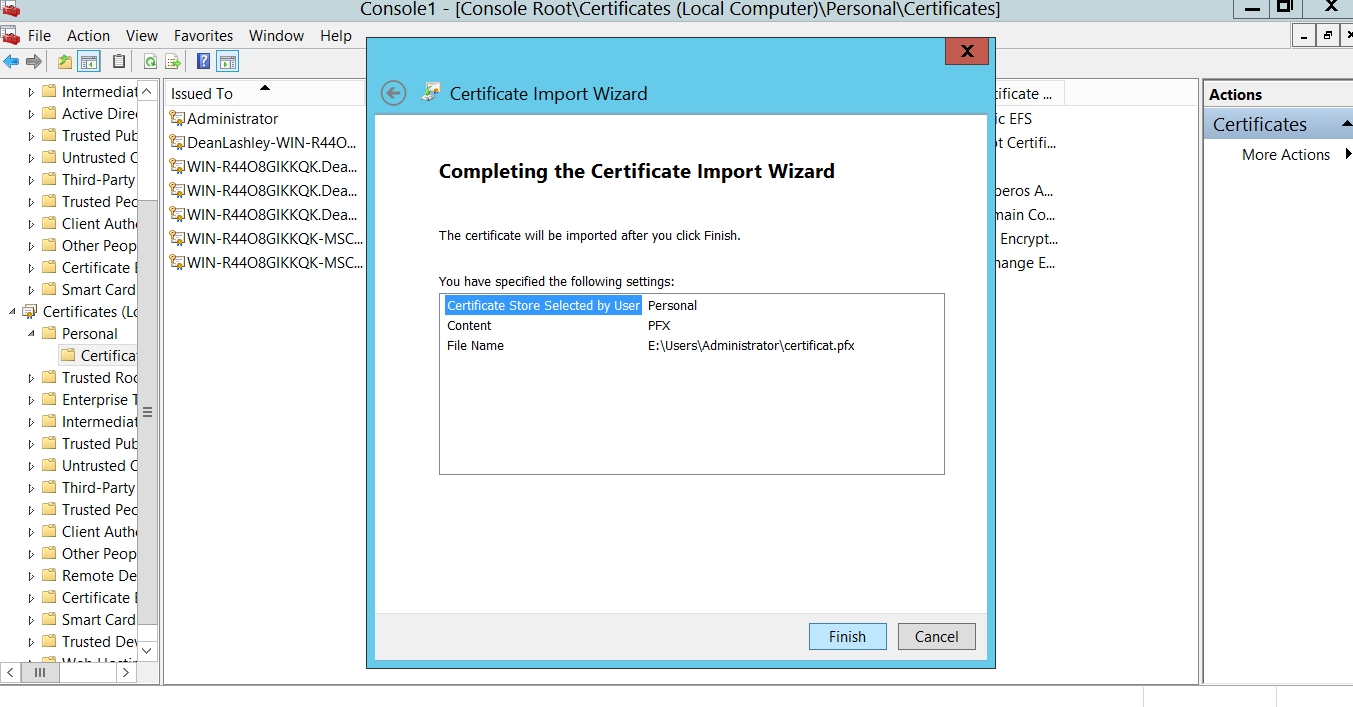Toggle Show/Hide Console Tree button
1353x707 pixels.
tap(89, 62)
